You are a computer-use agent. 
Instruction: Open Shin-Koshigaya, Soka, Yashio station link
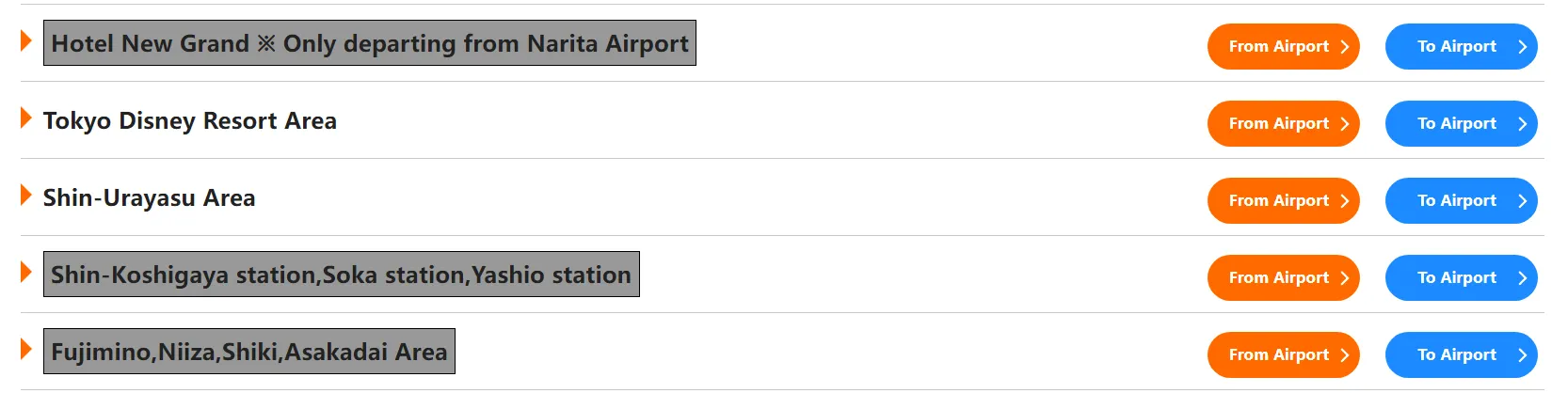341,275
